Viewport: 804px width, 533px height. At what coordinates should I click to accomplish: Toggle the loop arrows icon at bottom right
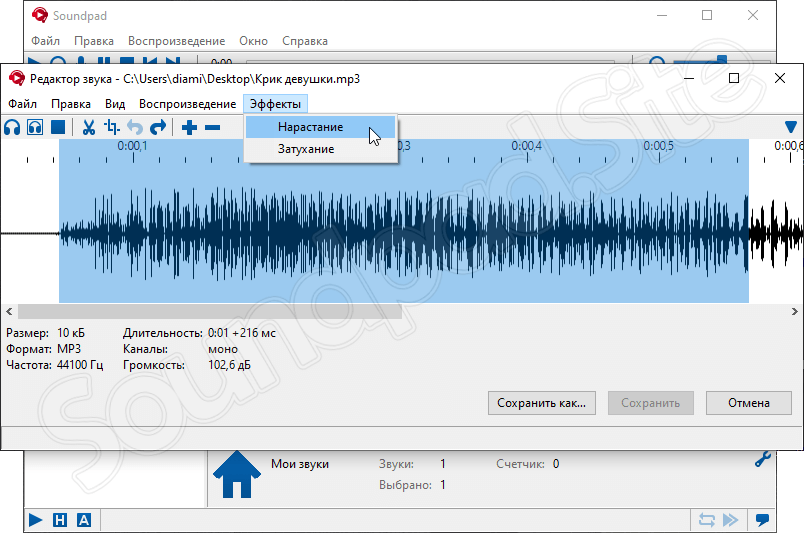[707, 519]
